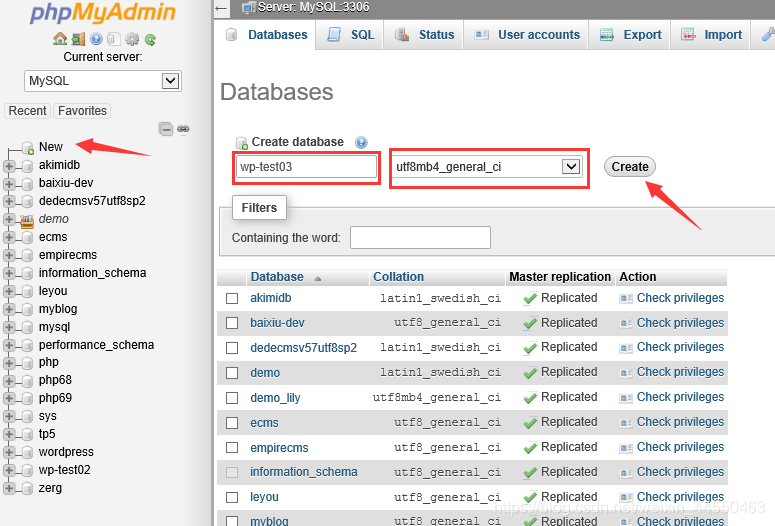The image size is (775, 526).
Task: Click the log out door icon
Action: (x=78, y=39)
